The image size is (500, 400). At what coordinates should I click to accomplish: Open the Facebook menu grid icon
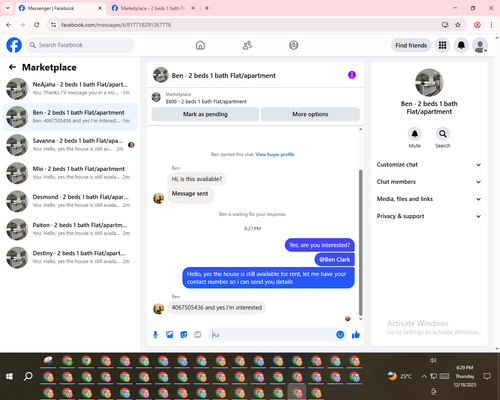point(442,45)
